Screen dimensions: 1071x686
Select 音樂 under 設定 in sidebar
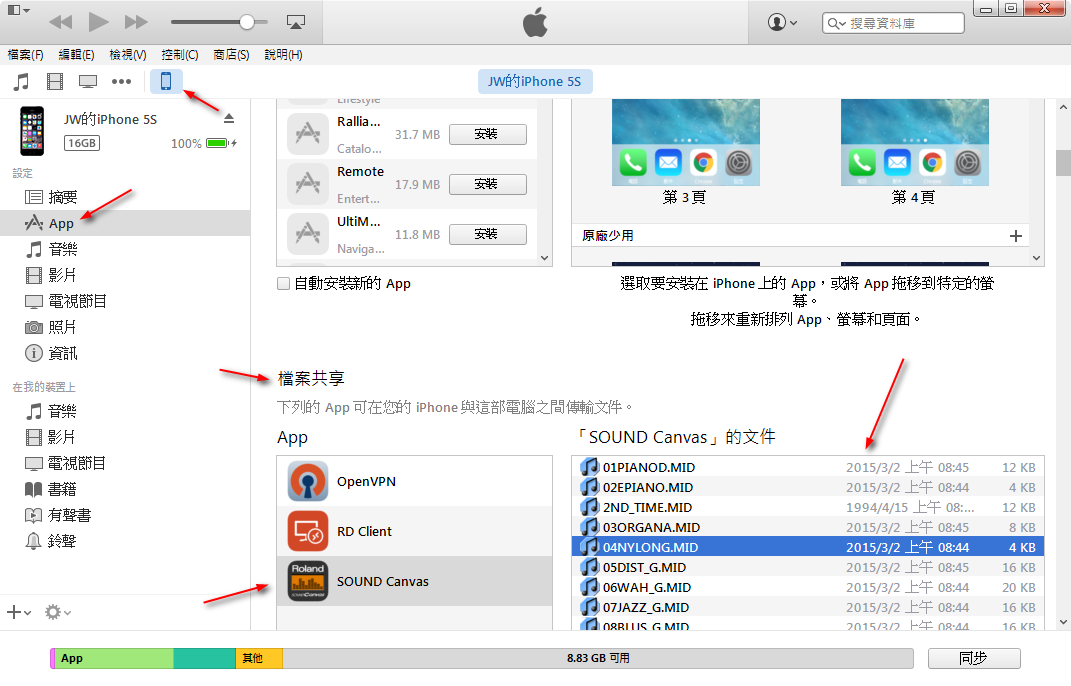tap(125, 249)
